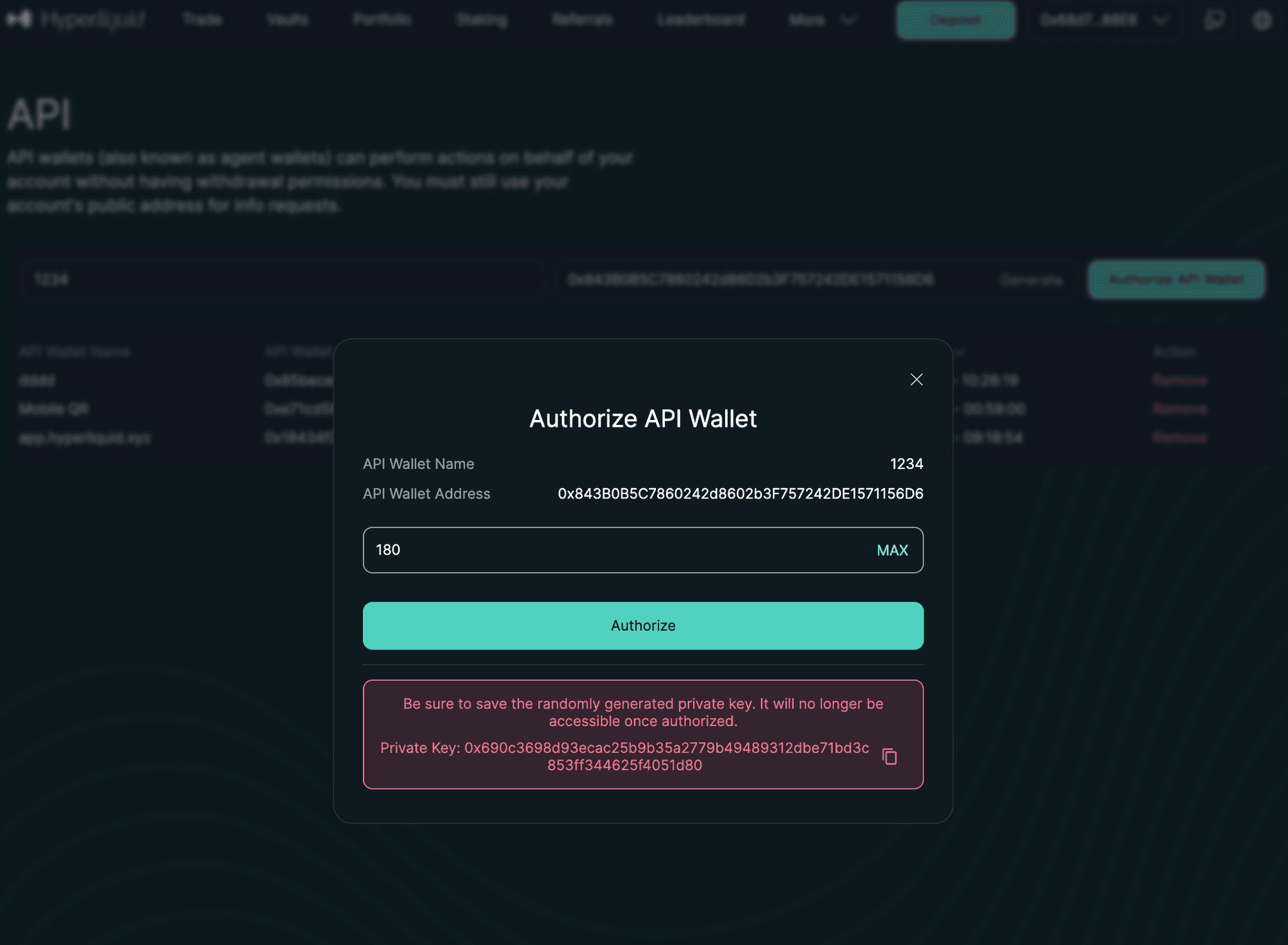The image size is (1288, 945).
Task: Click the globe icon in top-right corner
Action: pyautogui.click(x=1262, y=20)
